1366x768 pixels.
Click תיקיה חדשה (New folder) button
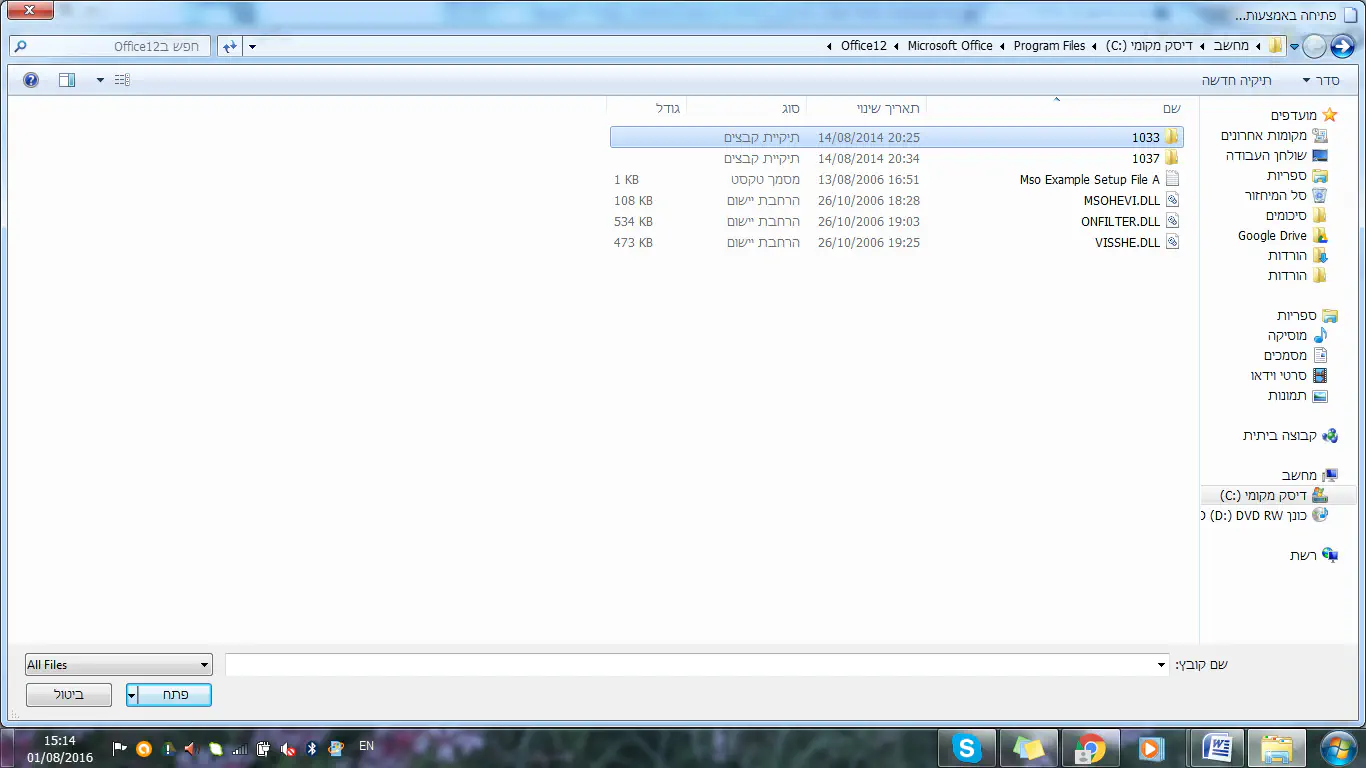(x=1236, y=80)
